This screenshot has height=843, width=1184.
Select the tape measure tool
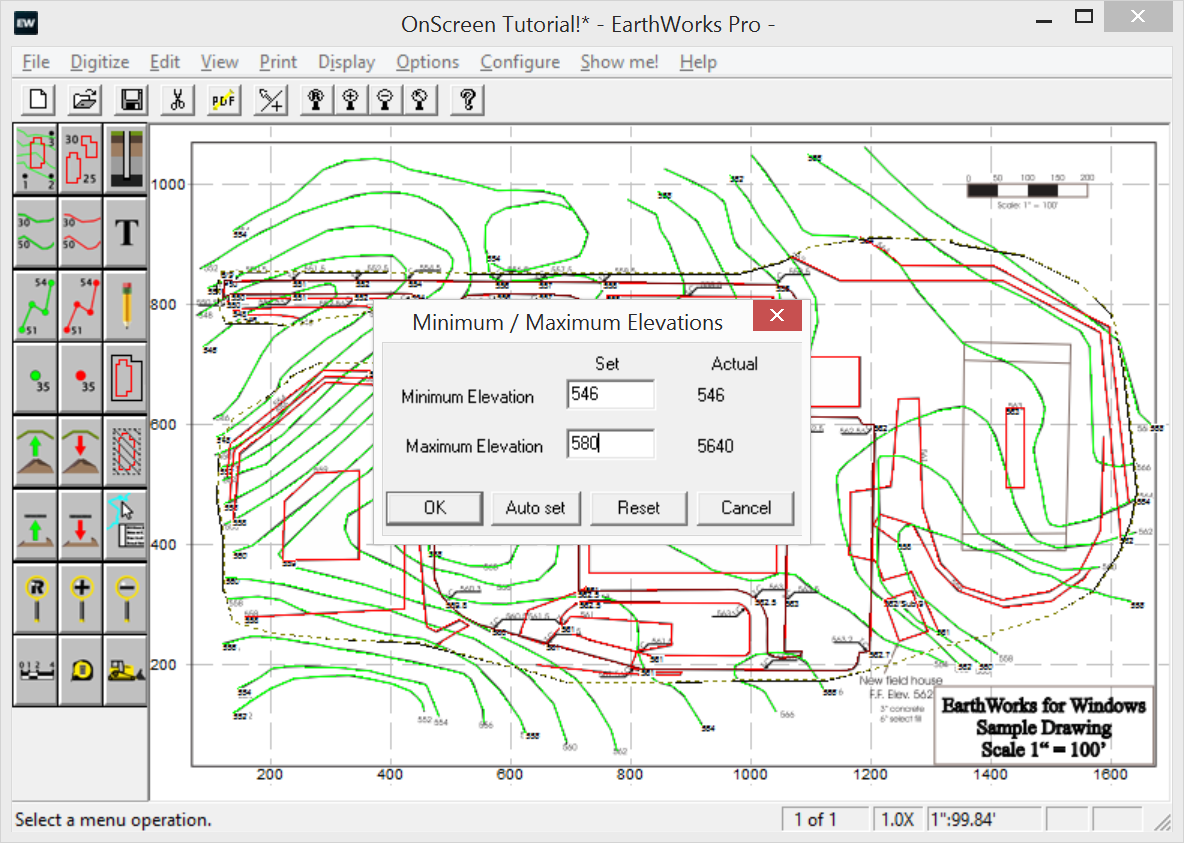coord(81,669)
